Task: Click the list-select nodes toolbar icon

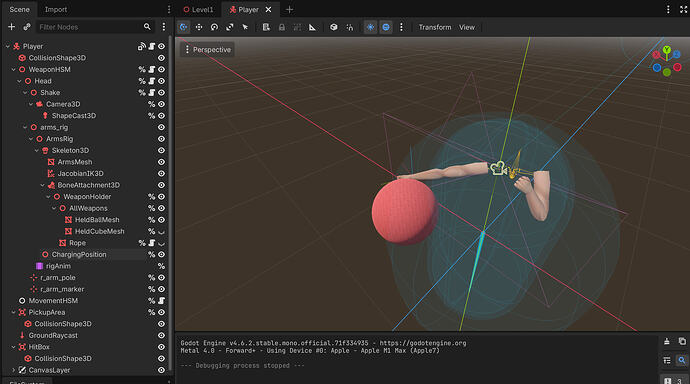Action: (266, 27)
